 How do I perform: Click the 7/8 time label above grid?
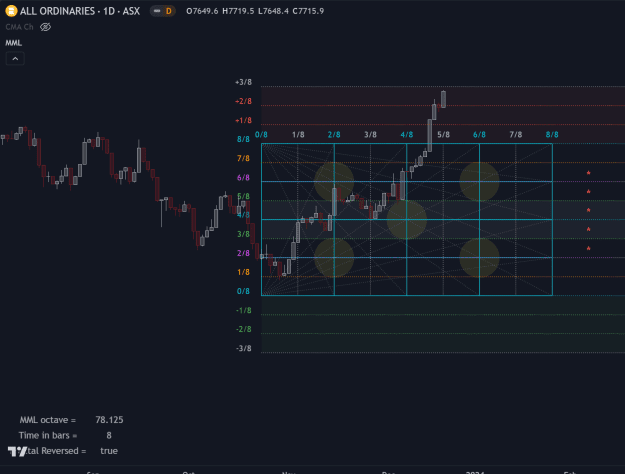(516, 135)
